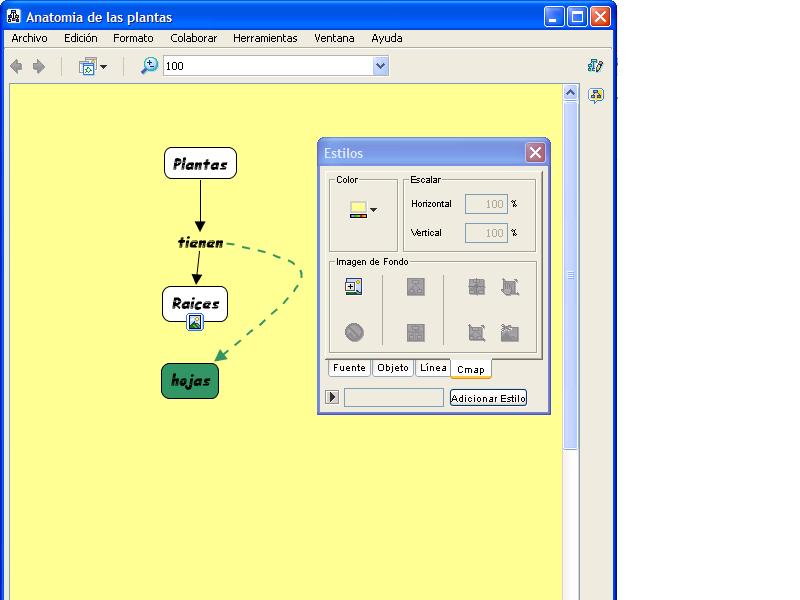This screenshot has width=800, height=600.
Task: Open the view options toolbar dropdown
Action: click(93, 67)
